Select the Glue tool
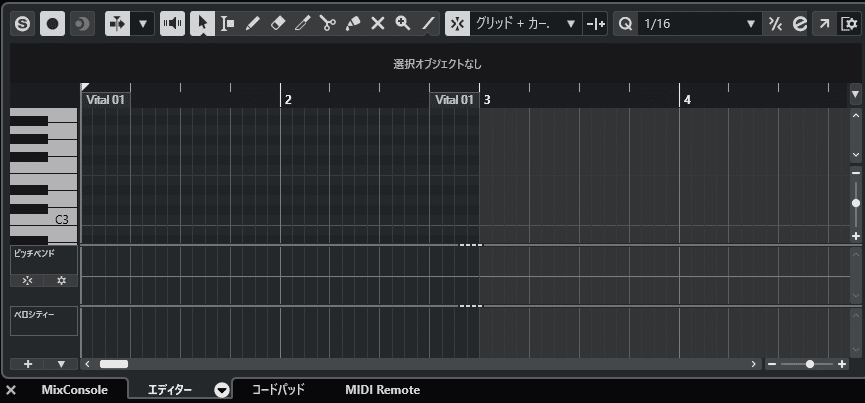 point(353,24)
